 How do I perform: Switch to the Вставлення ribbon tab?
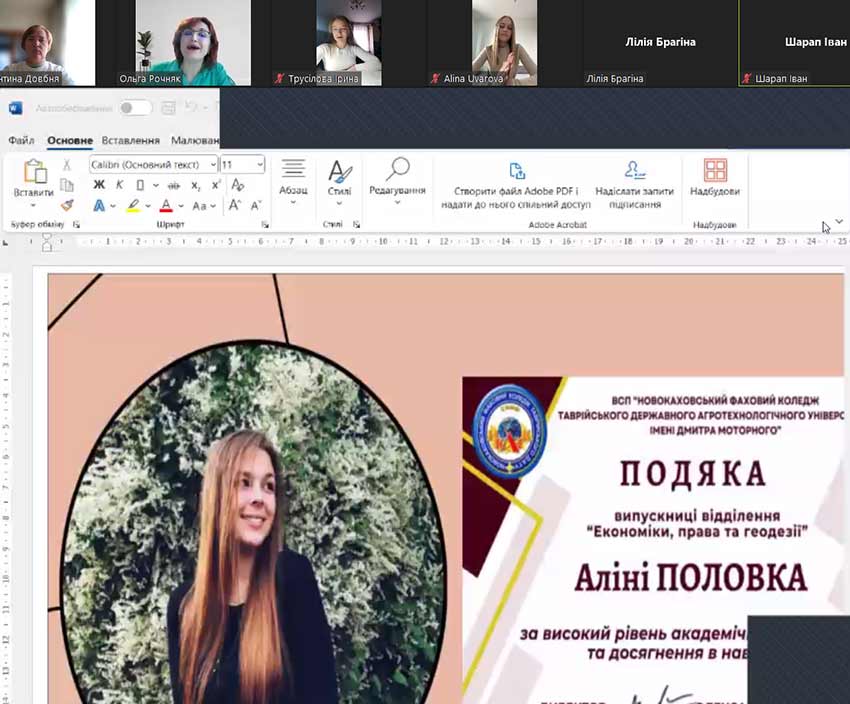coord(130,141)
